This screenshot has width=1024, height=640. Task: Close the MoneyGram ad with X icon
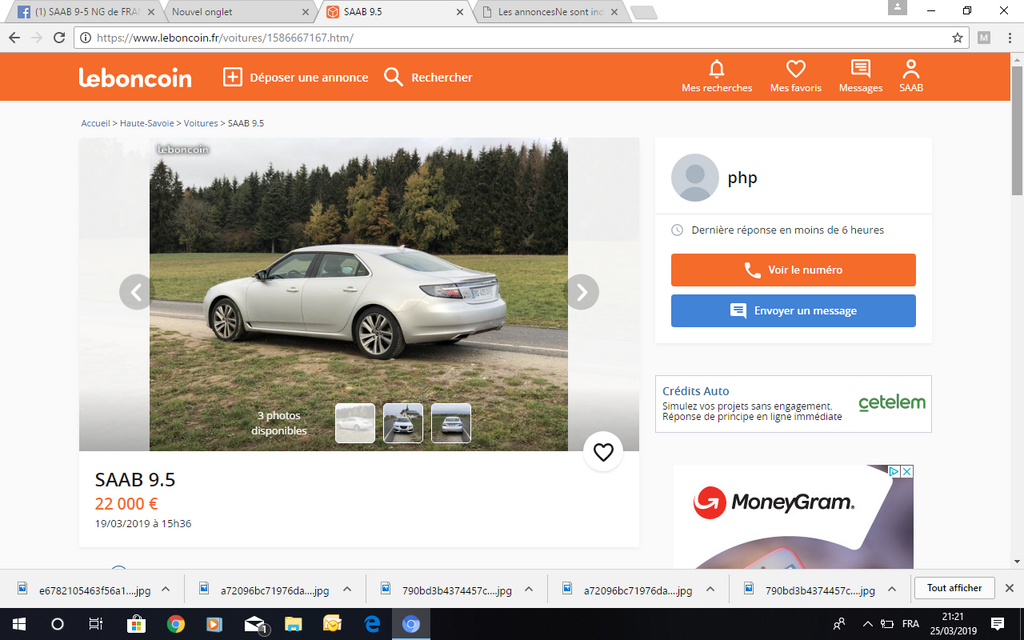[907, 471]
